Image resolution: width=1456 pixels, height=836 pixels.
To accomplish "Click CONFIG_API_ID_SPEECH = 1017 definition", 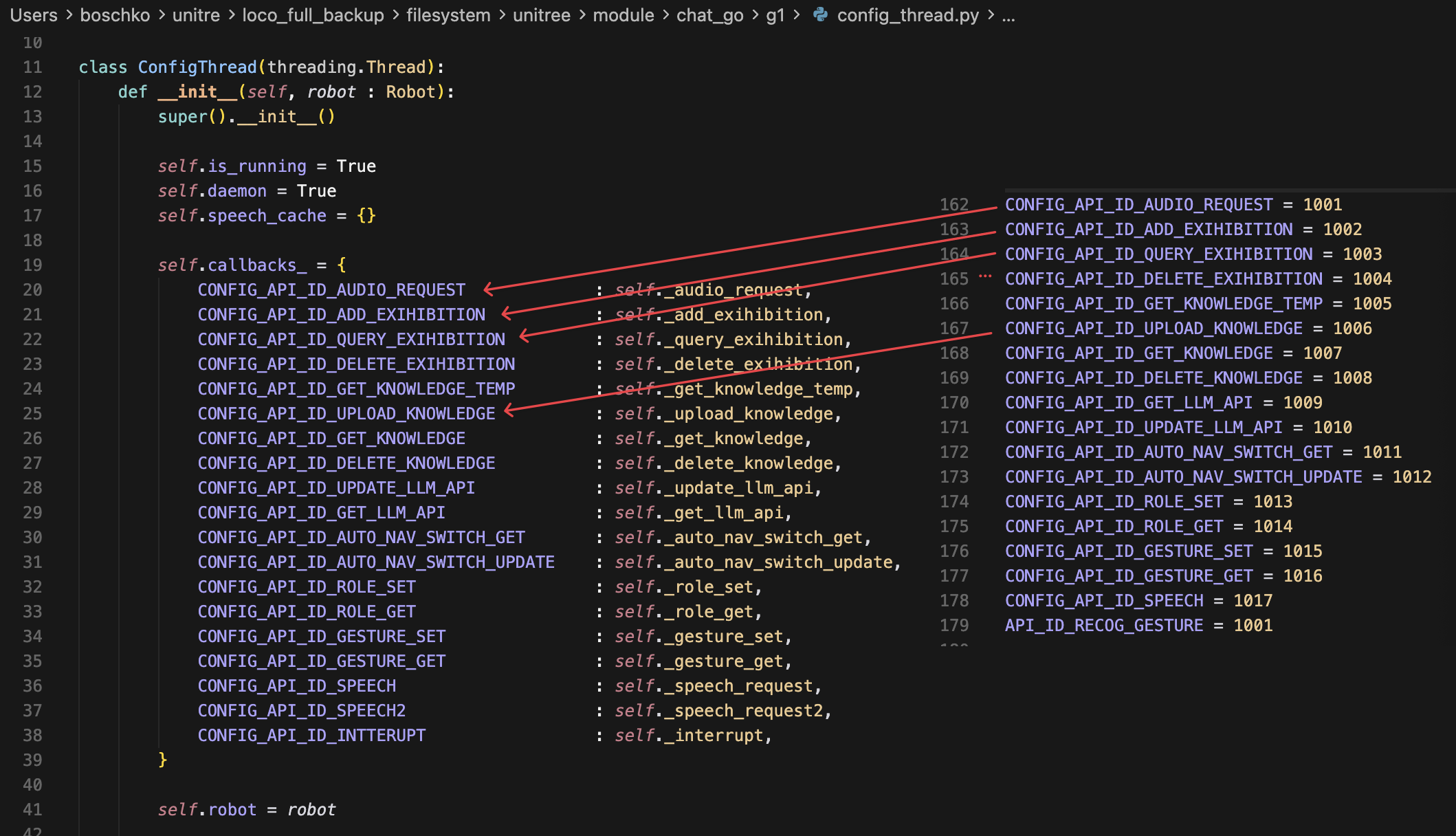I will click(1139, 601).
